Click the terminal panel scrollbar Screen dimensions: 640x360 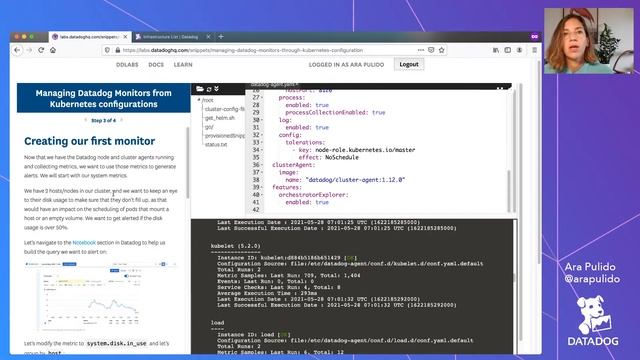515,278
